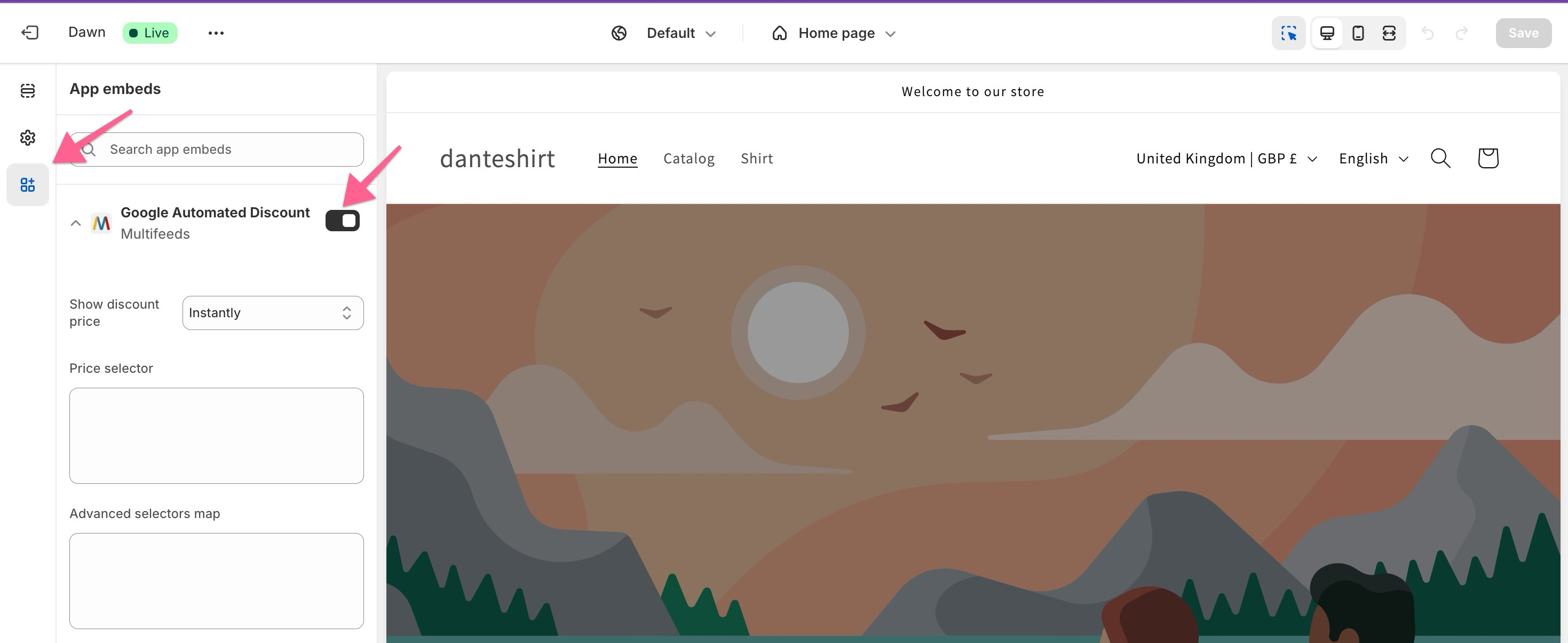This screenshot has height=643, width=1568.
Task: Switch to fullscreen width preview
Action: [1389, 33]
